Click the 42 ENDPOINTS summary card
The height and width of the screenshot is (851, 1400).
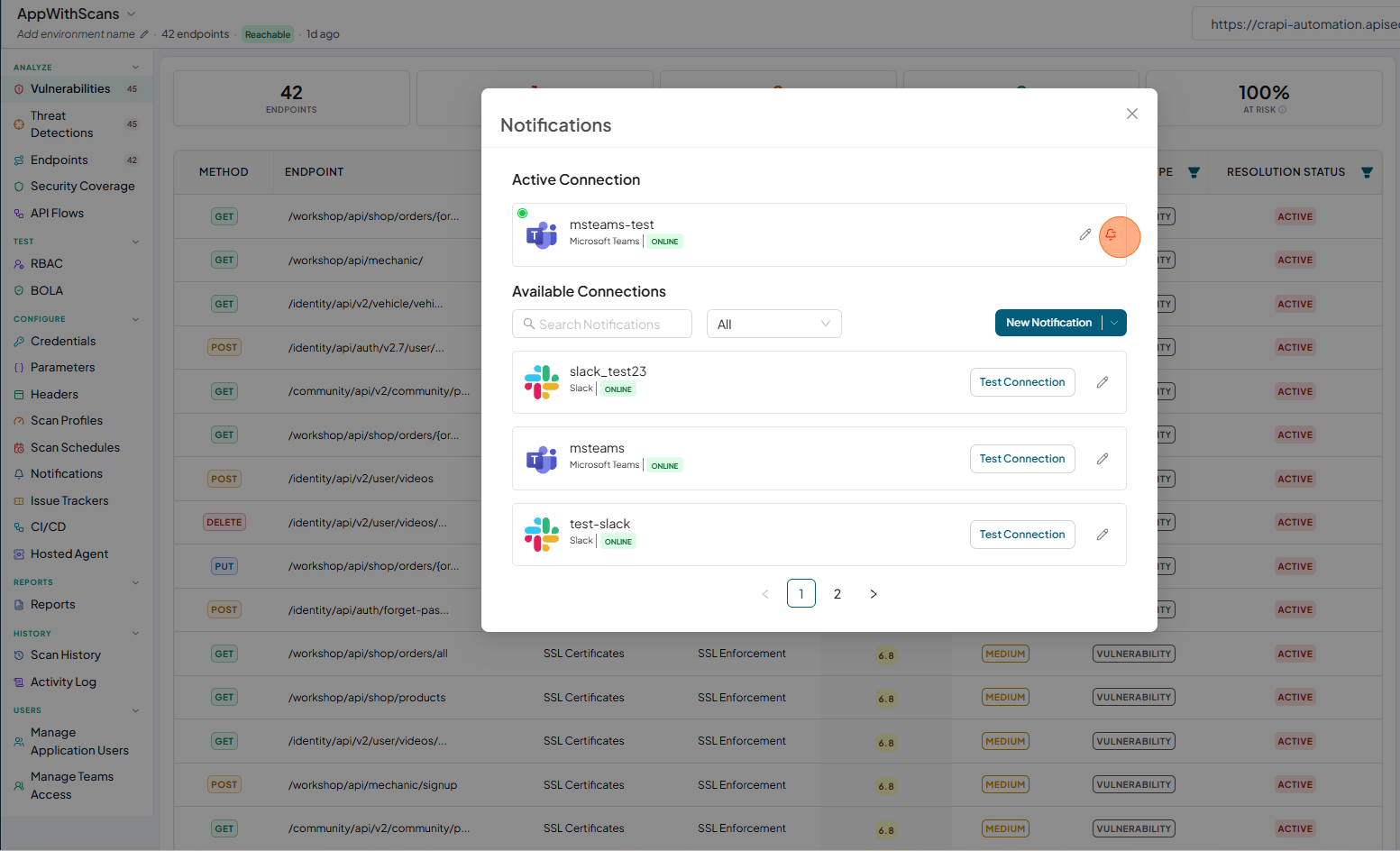(x=291, y=98)
